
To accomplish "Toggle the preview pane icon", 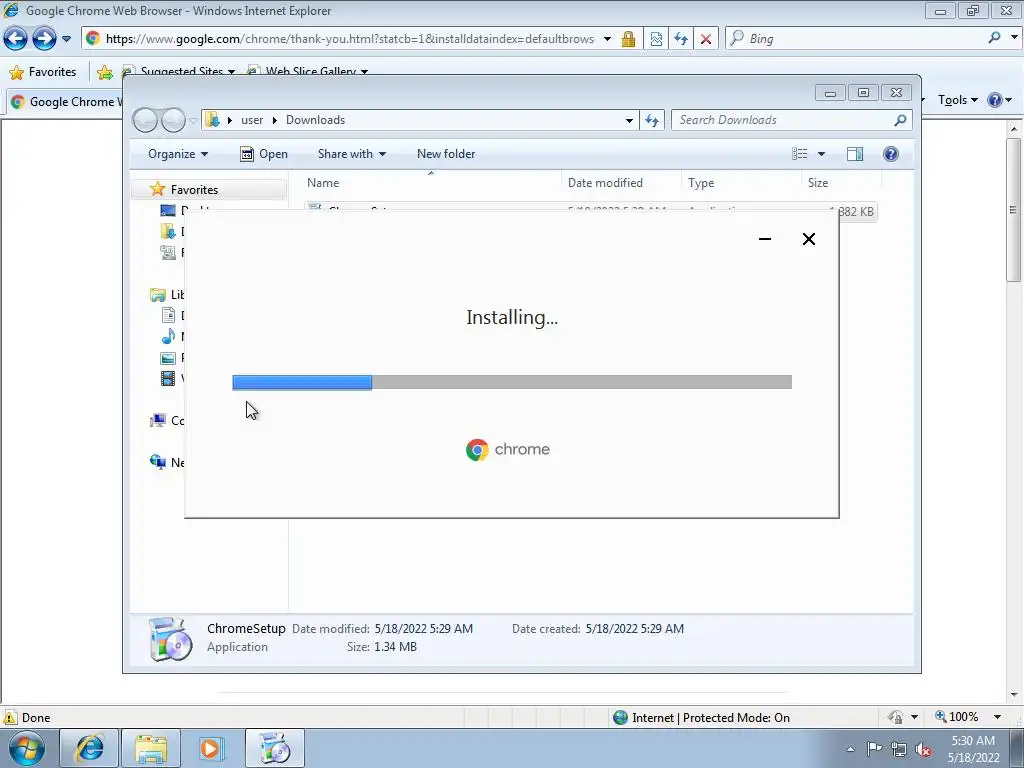I will [855, 154].
